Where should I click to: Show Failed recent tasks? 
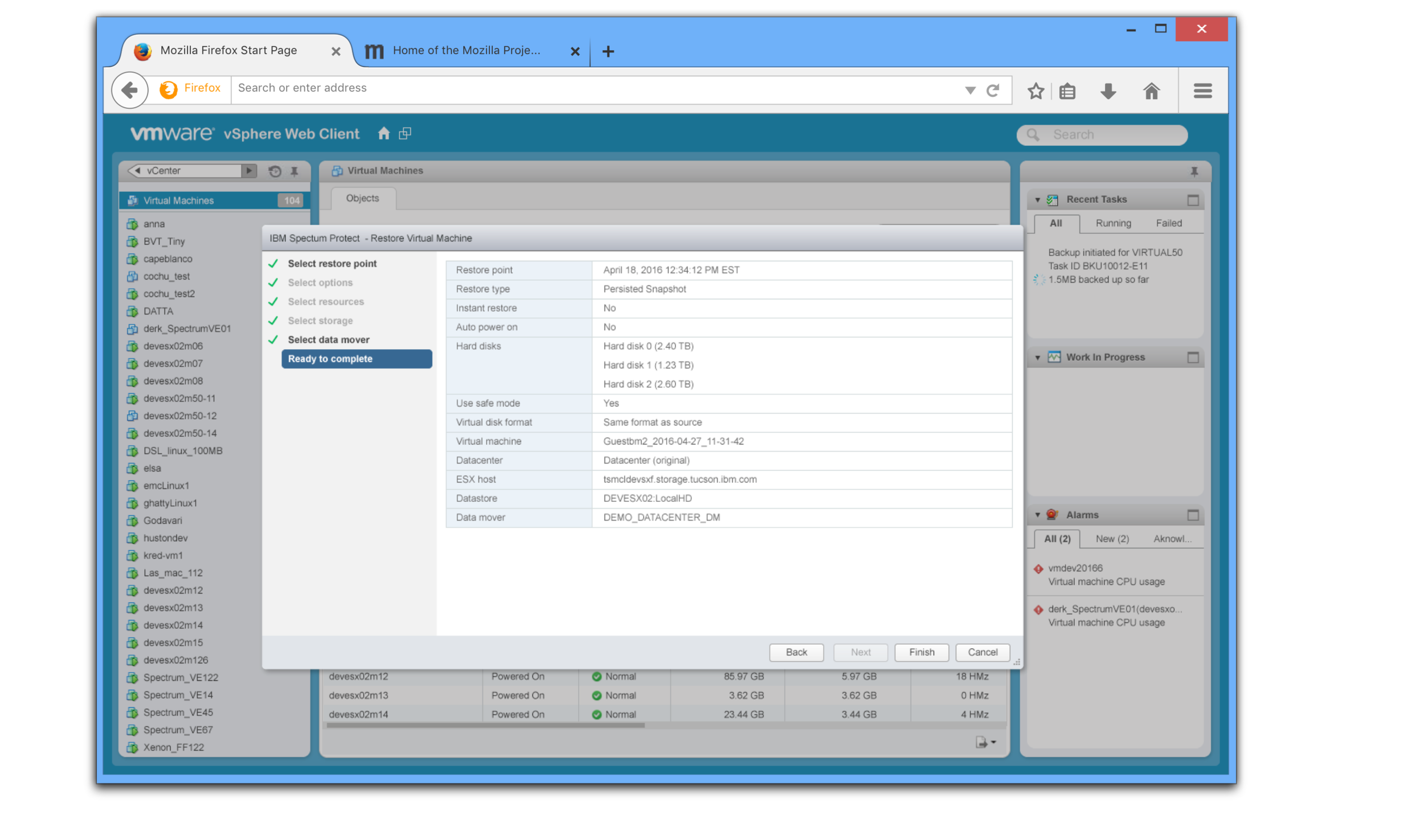(x=1169, y=223)
